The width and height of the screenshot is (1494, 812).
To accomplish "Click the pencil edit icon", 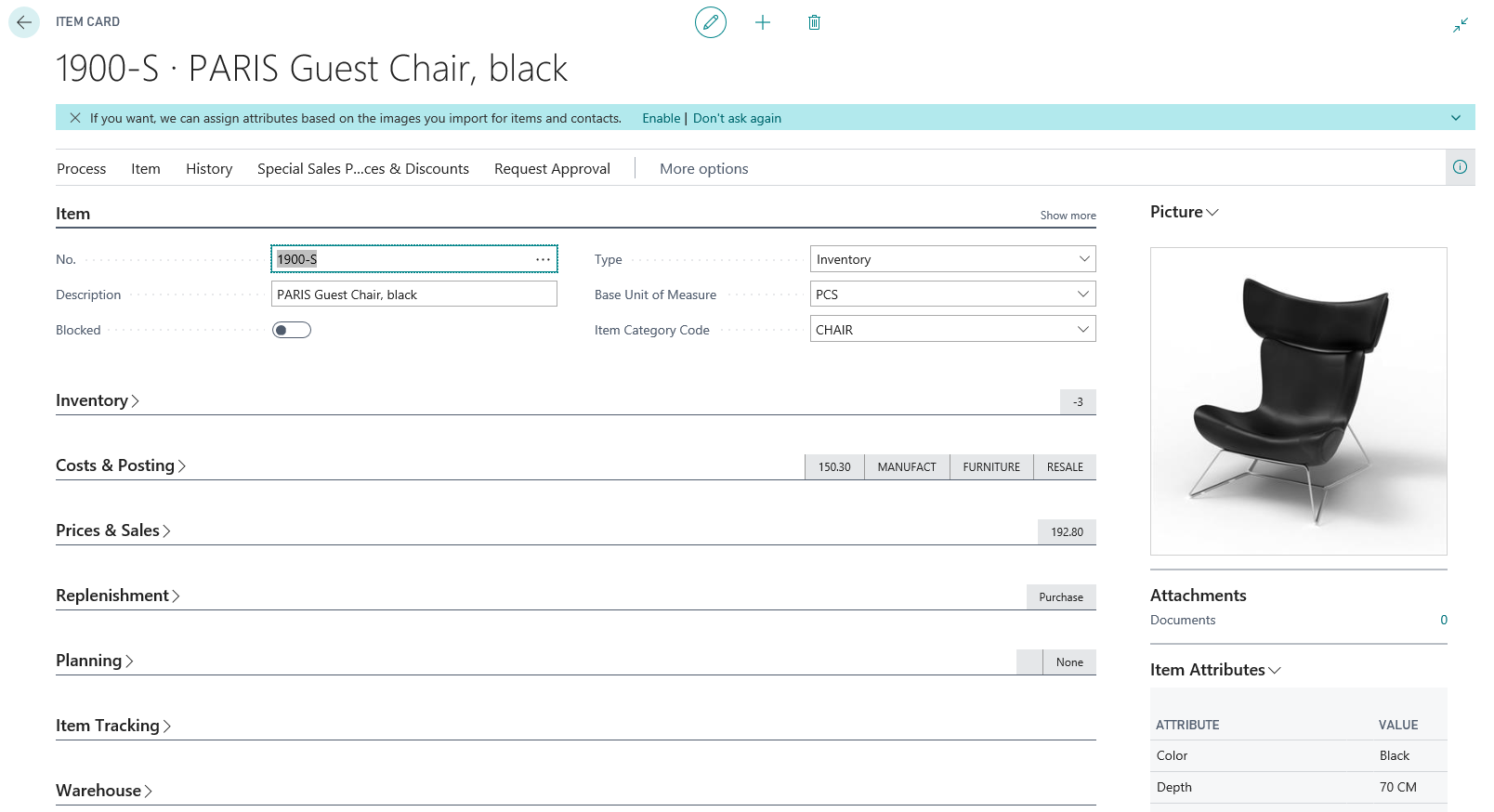I will pos(711,22).
